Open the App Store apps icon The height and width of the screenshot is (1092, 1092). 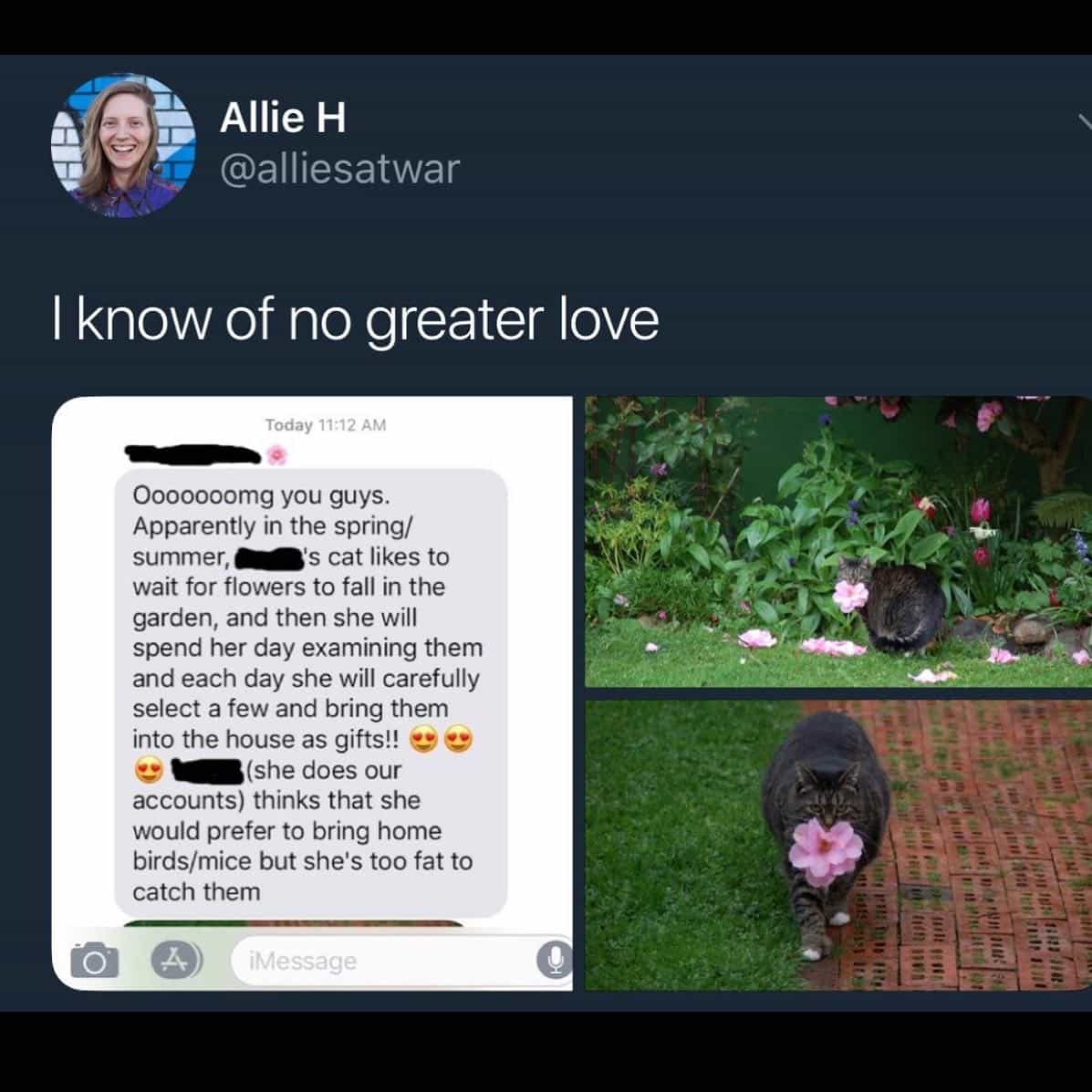[x=175, y=961]
